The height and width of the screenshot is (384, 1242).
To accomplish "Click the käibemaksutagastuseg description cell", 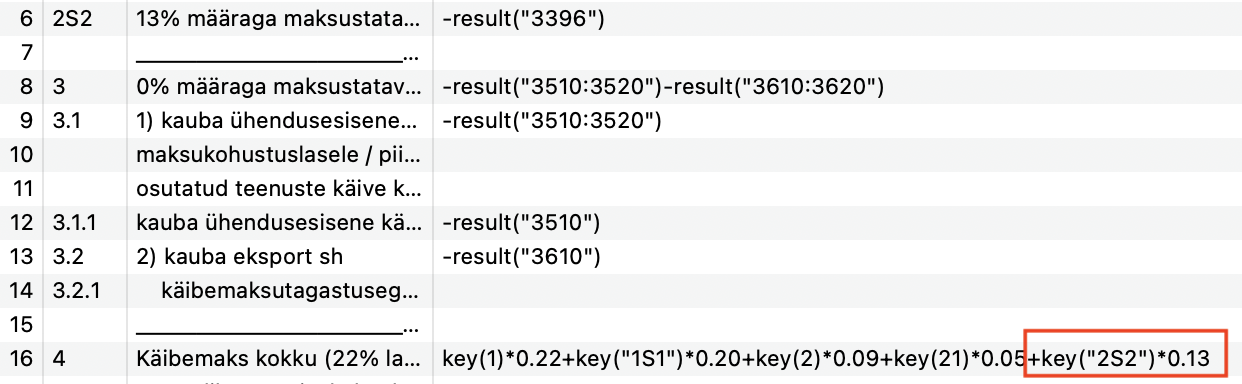I will click(x=280, y=292).
